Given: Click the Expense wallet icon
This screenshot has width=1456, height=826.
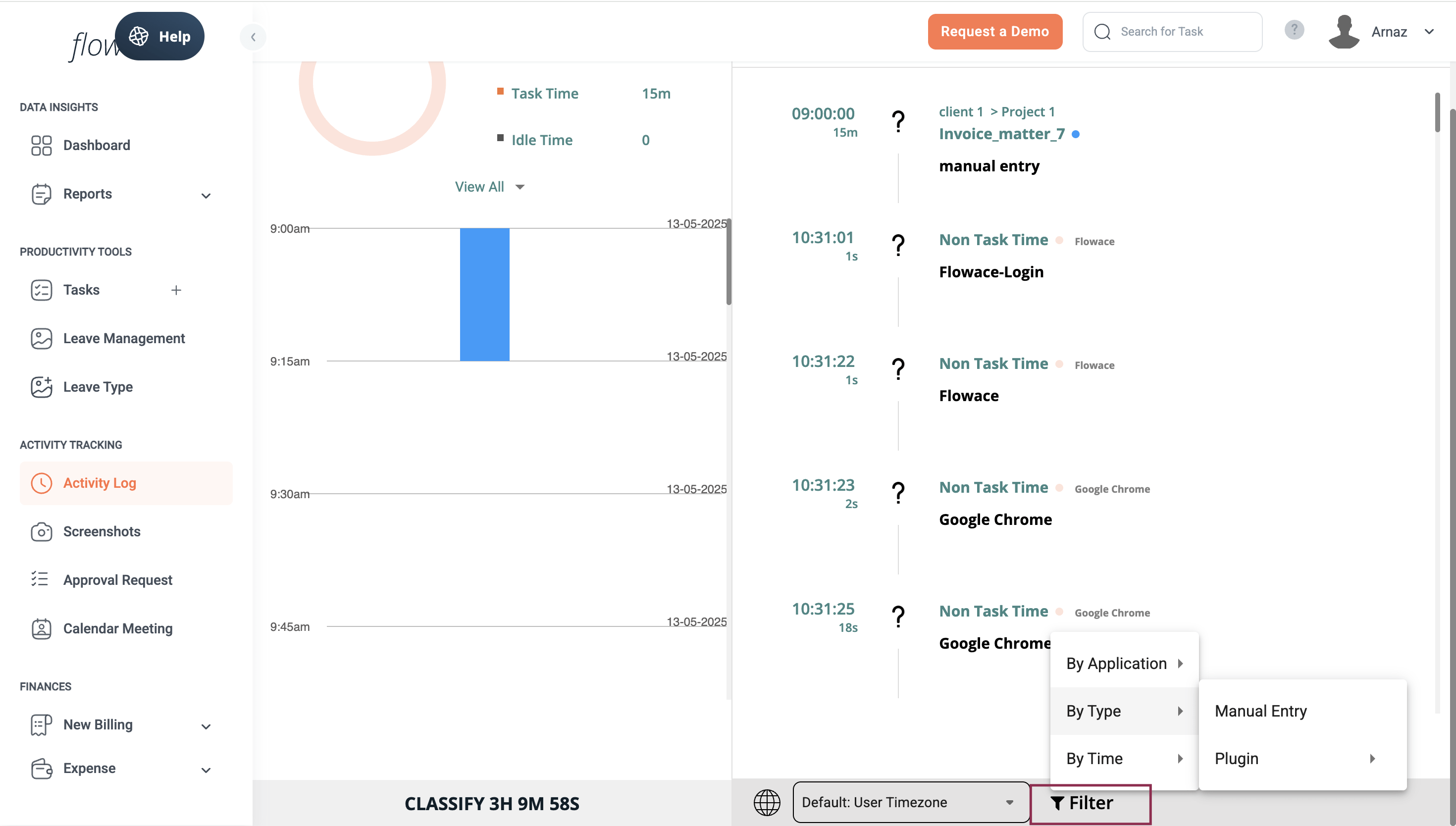Looking at the screenshot, I should [x=42, y=769].
